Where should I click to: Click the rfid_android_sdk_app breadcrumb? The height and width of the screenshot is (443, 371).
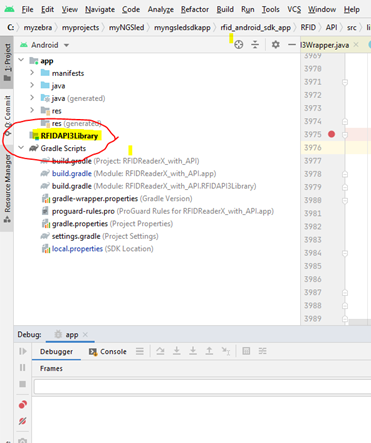click(256, 27)
